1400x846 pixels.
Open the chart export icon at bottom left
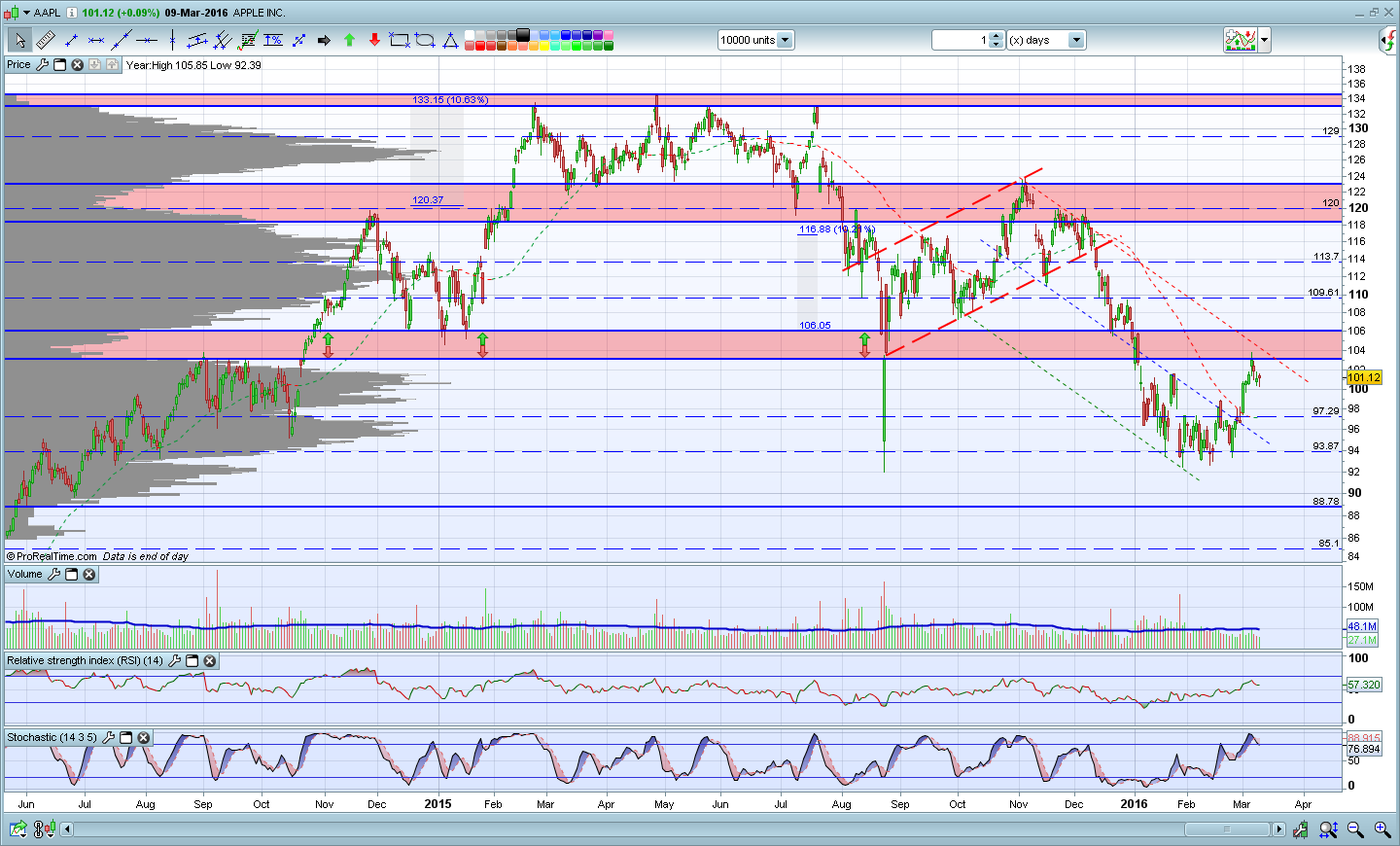pyautogui.click(x=17, y=829)
